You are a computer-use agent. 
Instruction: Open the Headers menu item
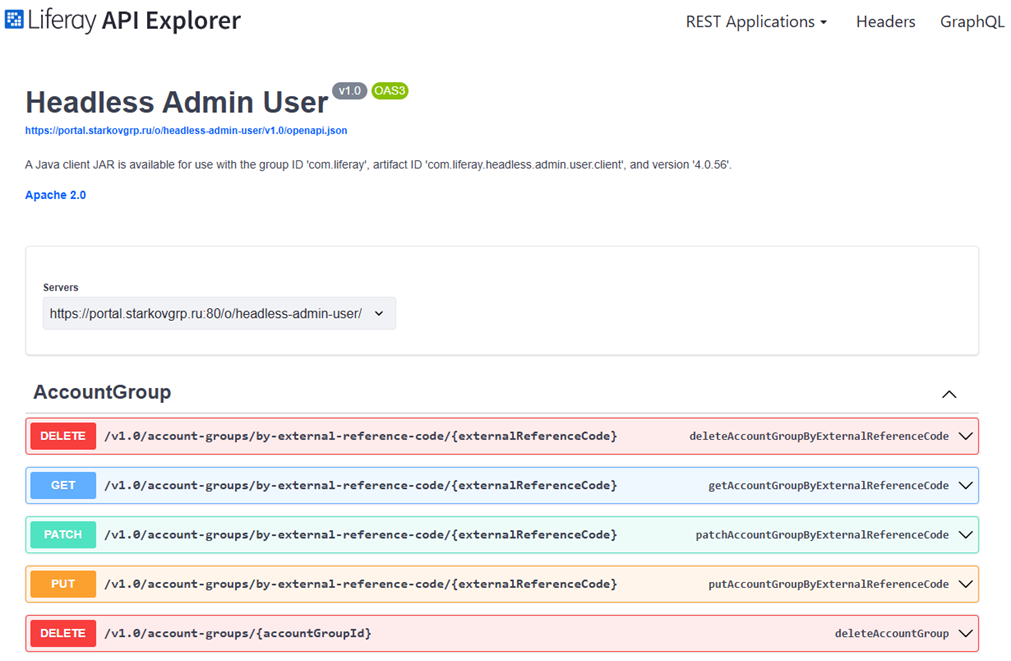point(885,22)
